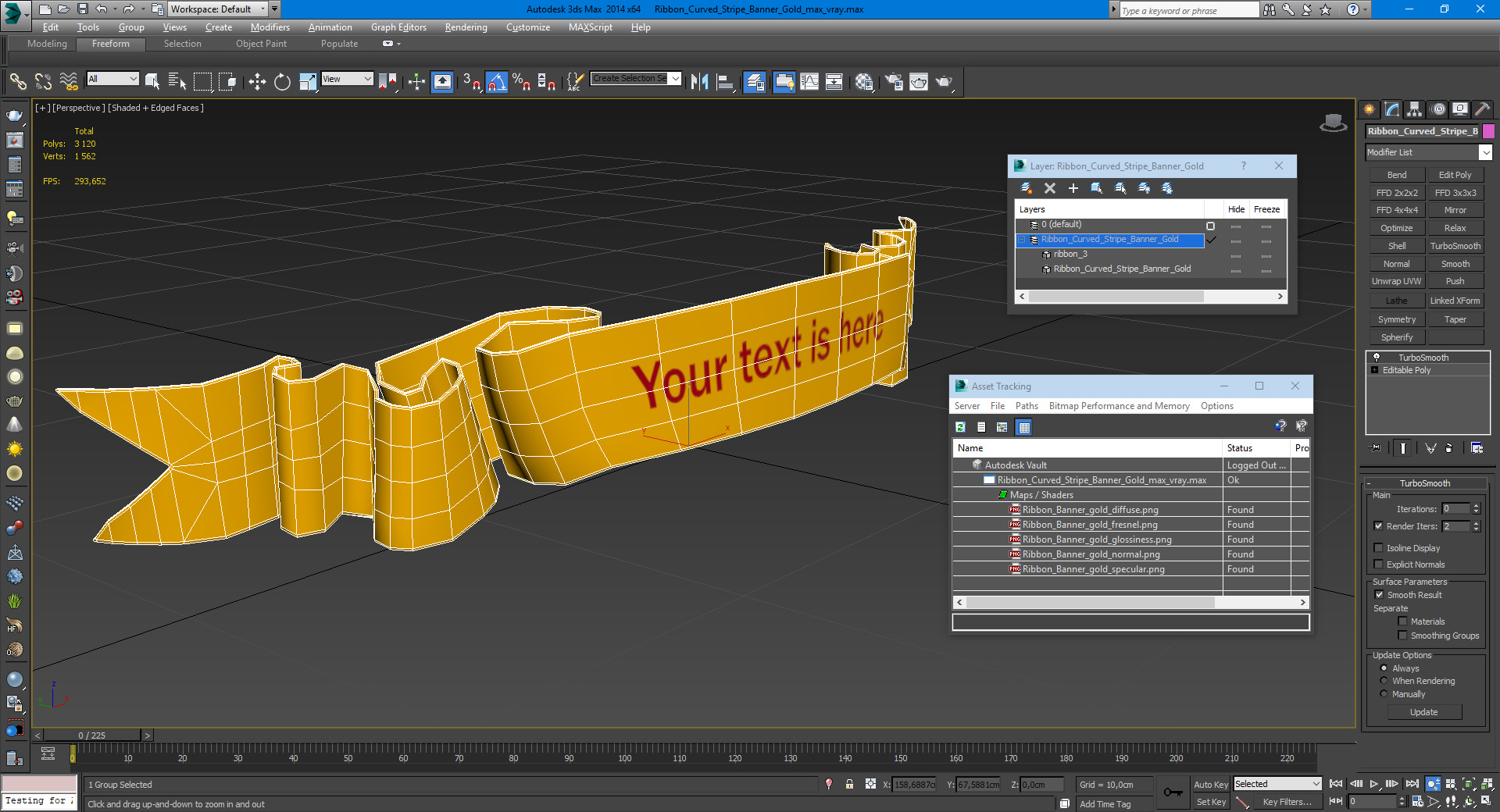
Task: Click the Auto Key button
Action: coord(1210,785)
